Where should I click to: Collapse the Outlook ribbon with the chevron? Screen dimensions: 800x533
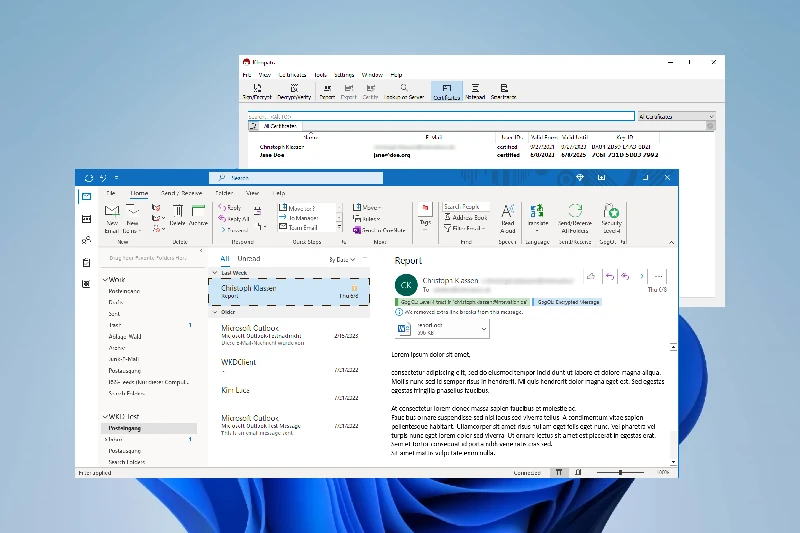(671, 242)
